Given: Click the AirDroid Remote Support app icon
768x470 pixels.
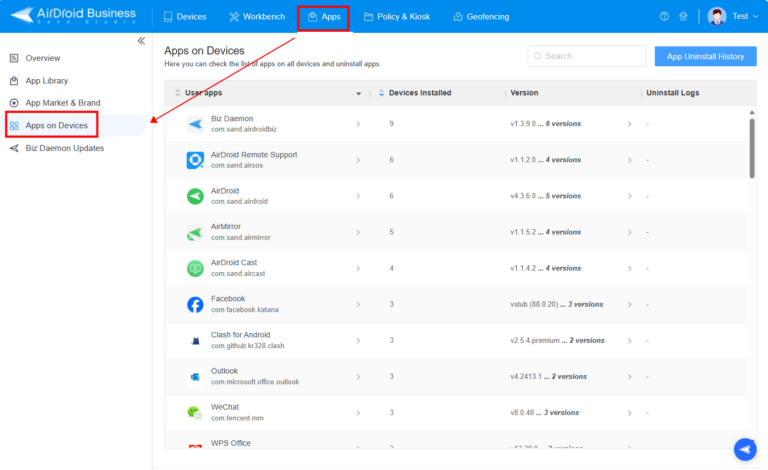Looking at the screenshot, I should point(195,160).
